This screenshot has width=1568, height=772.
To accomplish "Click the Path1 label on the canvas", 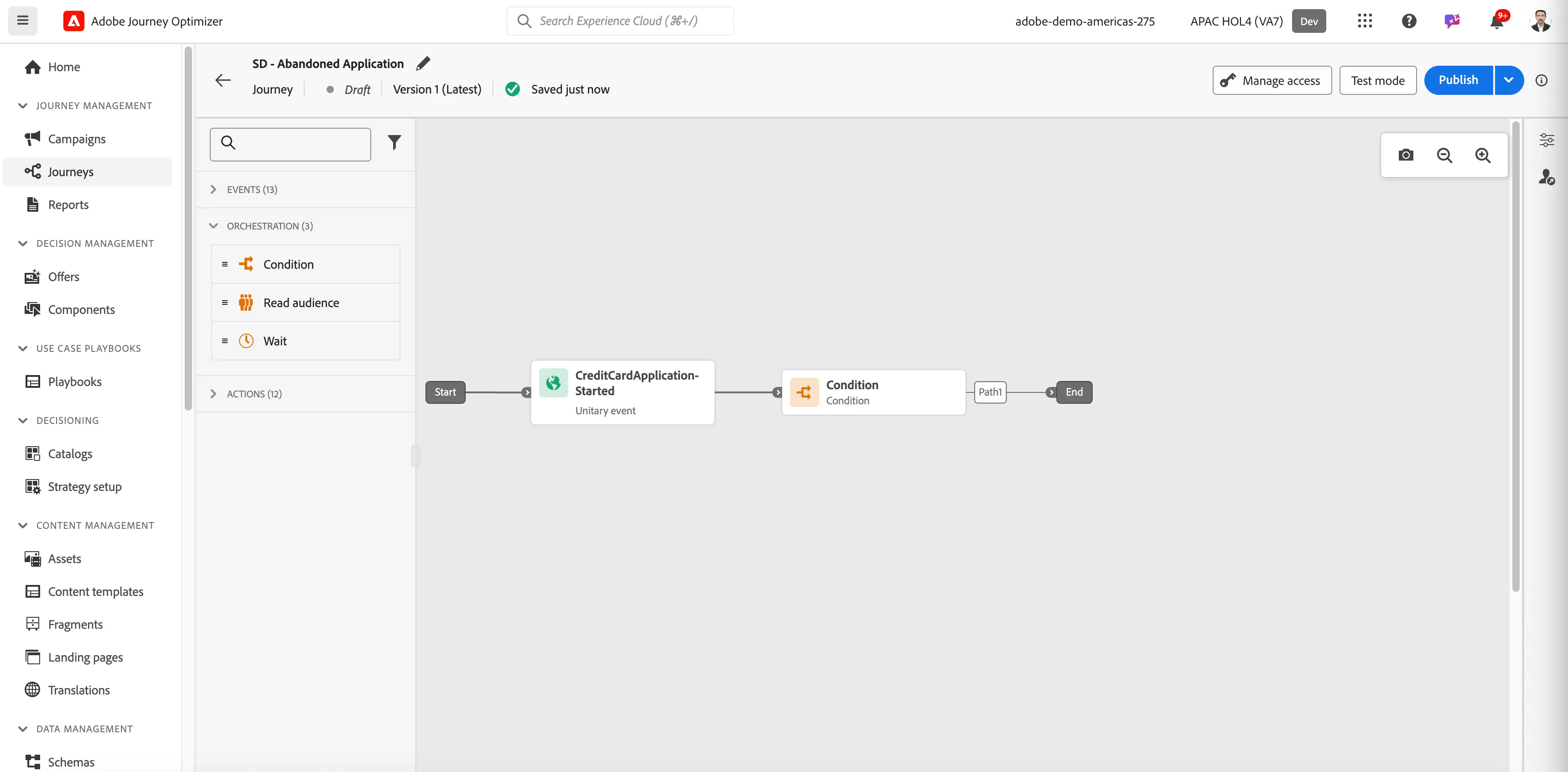I will pyautogui.click(x=990, y=392).
